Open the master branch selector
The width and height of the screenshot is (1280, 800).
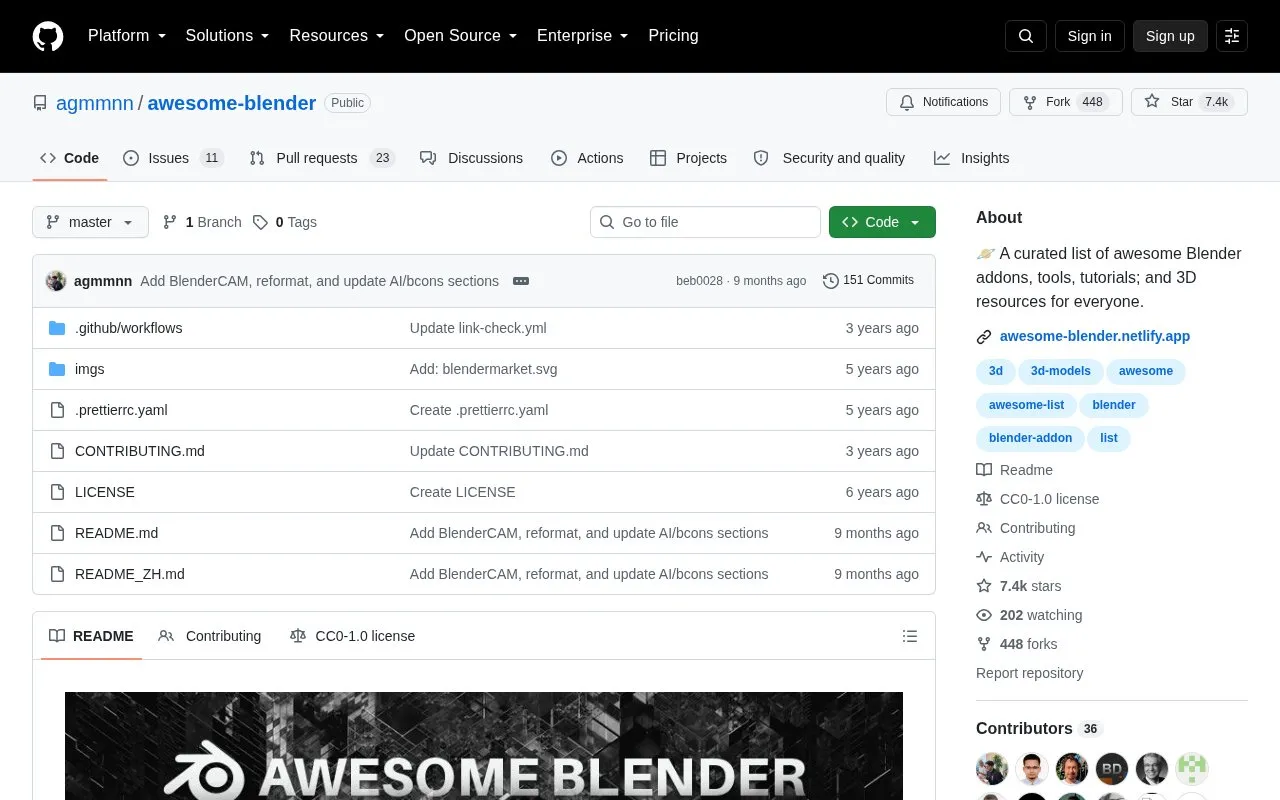coord(90,222)
